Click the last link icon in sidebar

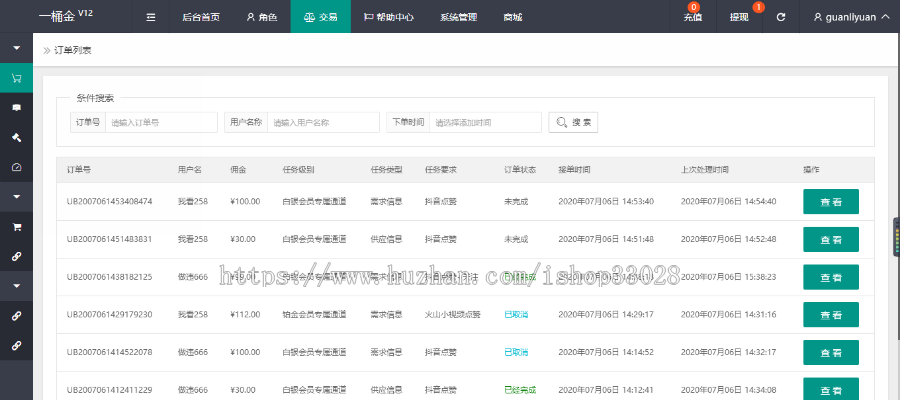(16, 345)
